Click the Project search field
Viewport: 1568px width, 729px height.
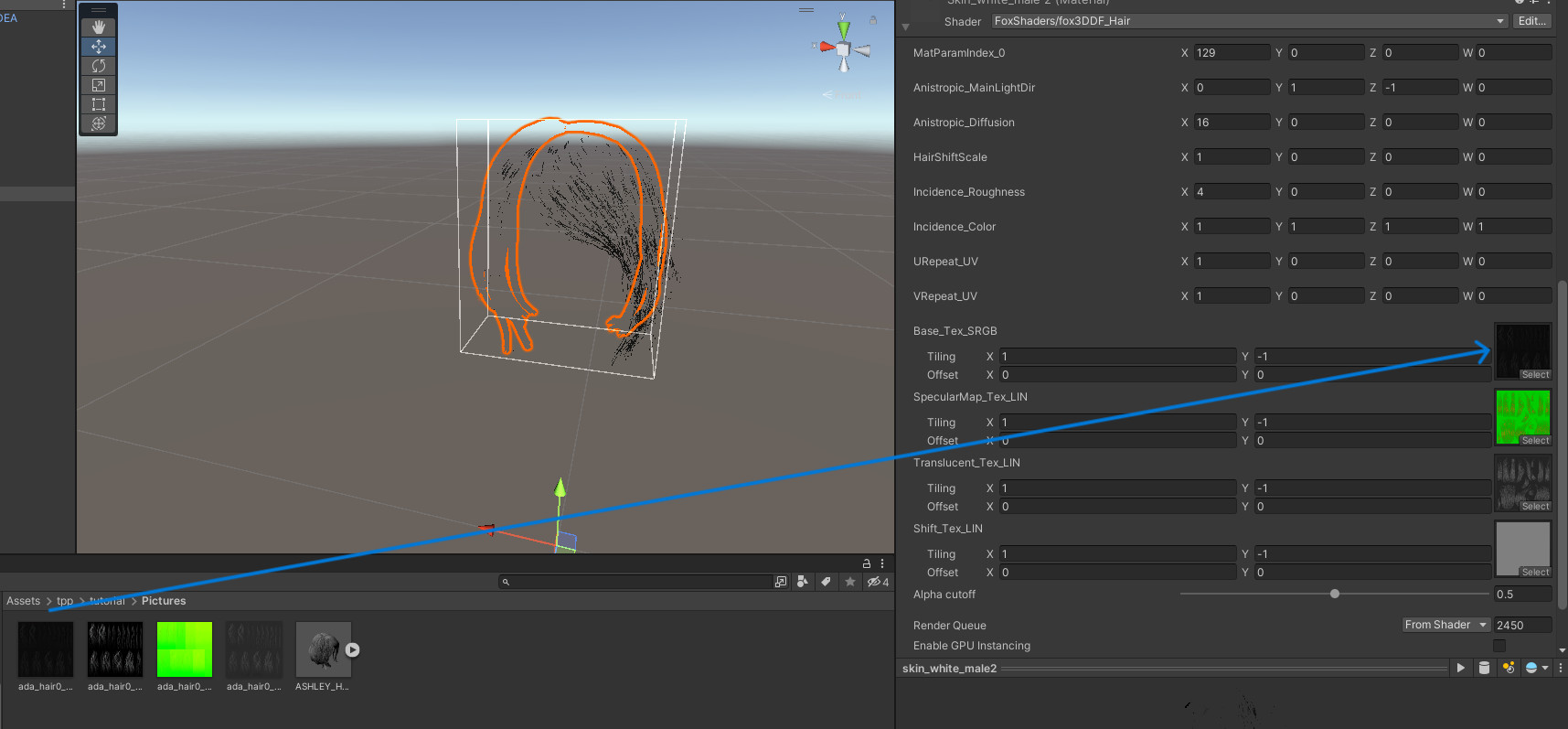[x=635, y=582]
